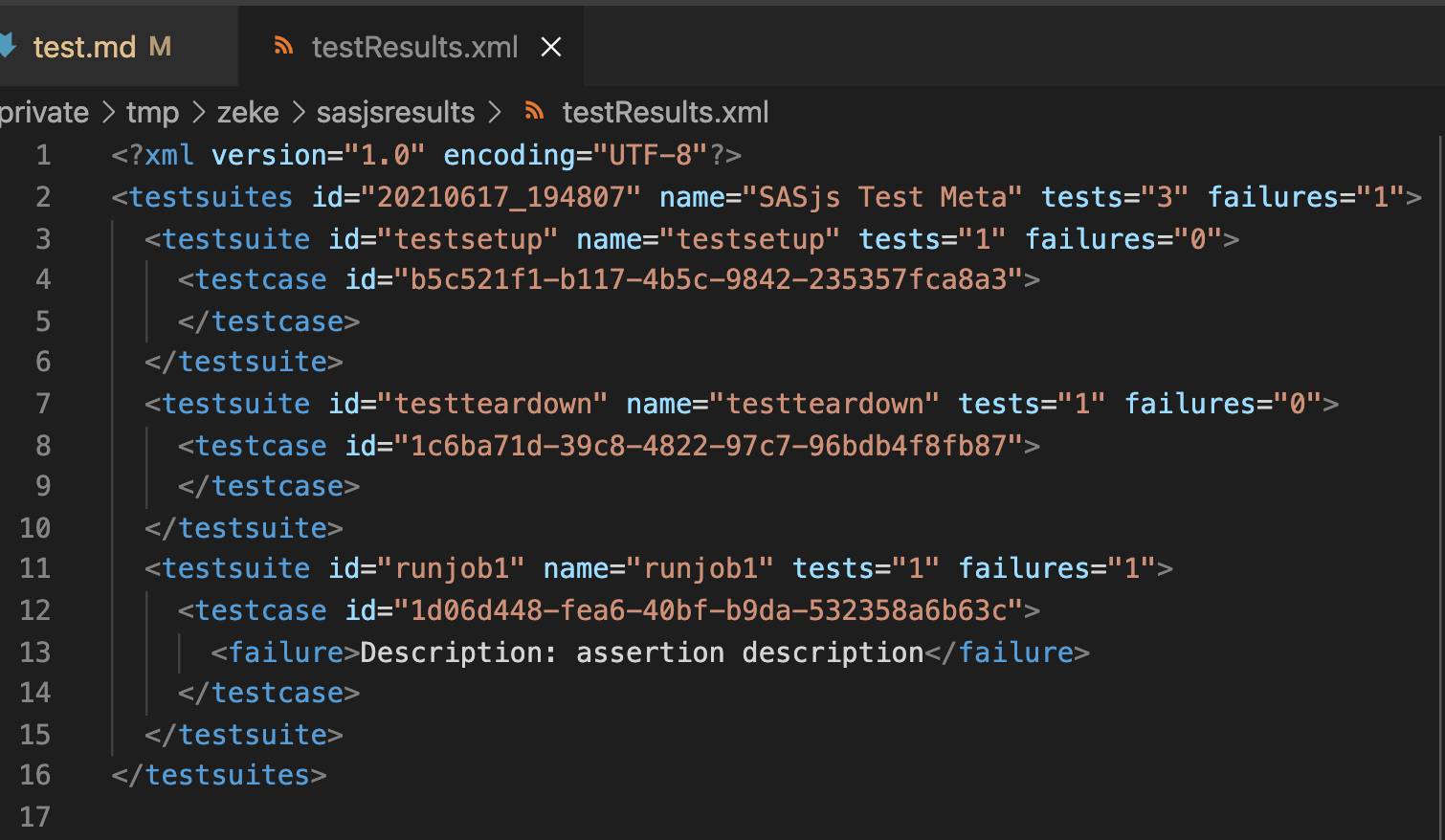The image size is (1445, 840).
Task: Switch to the test.md tab
Action: (x=86, y=46)
